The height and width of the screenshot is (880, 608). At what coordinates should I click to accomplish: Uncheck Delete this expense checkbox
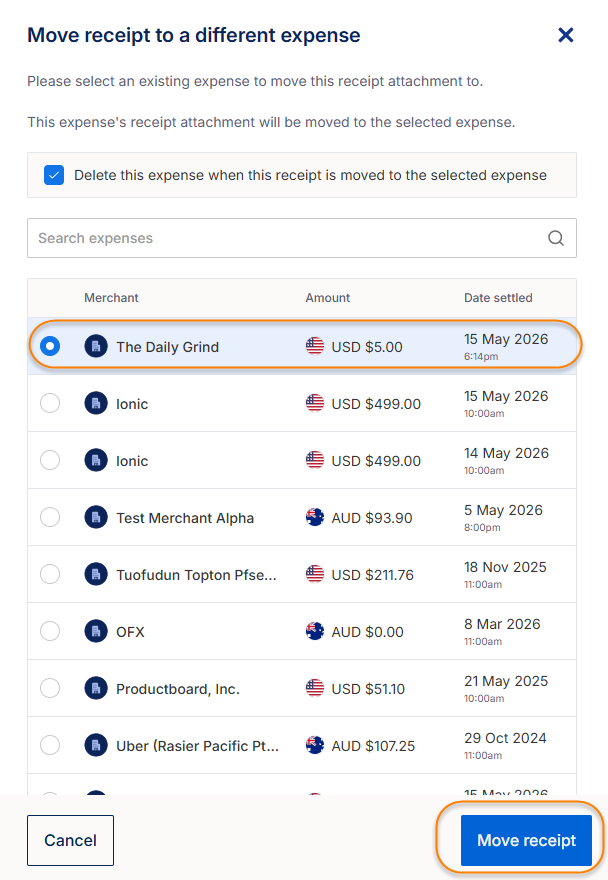pyautogui.click(x=54, y=175)
